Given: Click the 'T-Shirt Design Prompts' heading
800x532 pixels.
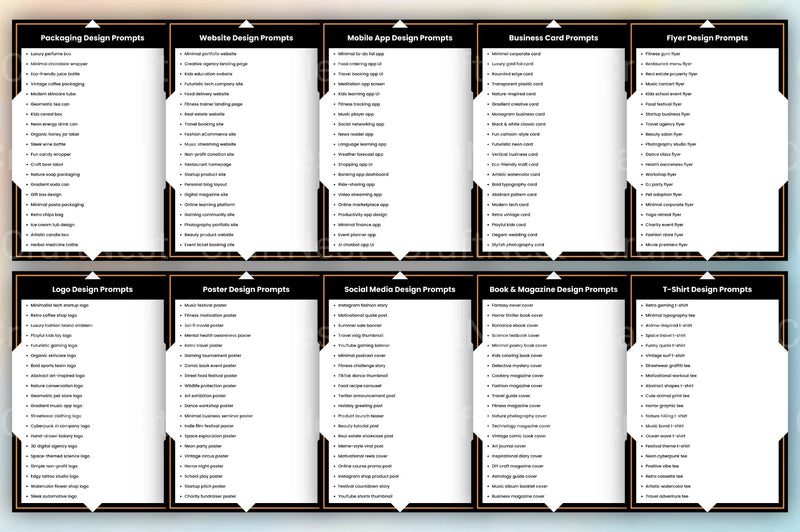Looking at the screenshot, I should tap(707, 289).
